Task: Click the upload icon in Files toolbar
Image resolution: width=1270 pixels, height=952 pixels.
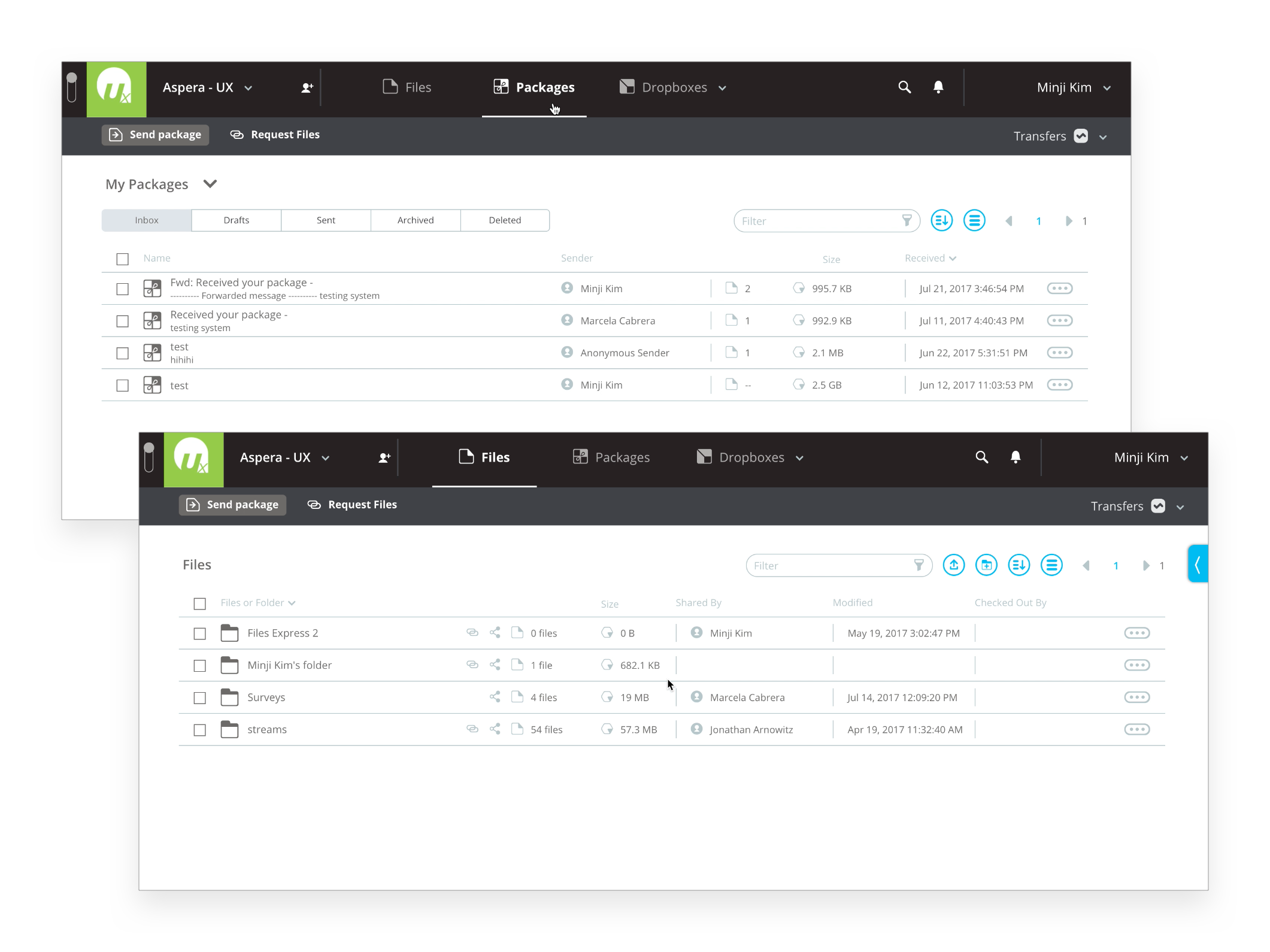Action: 953,565
